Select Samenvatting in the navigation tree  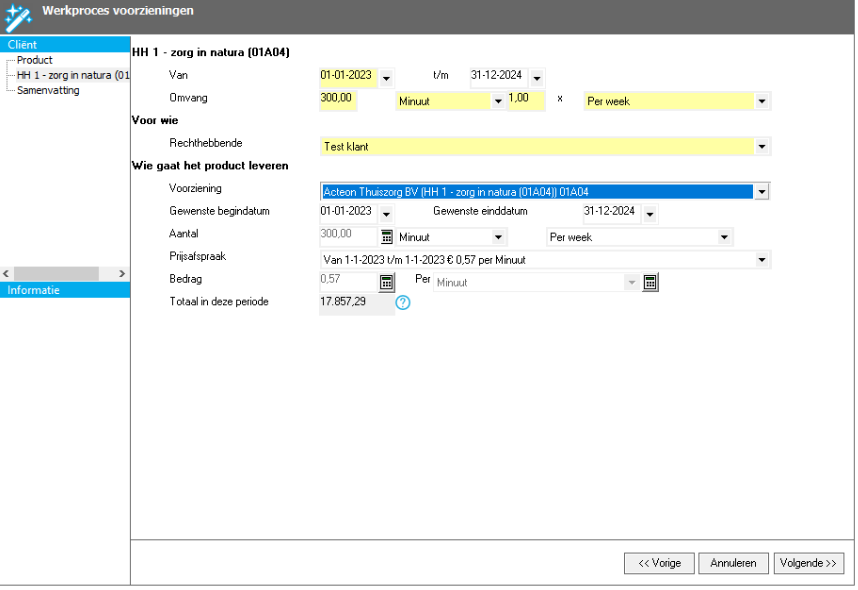(47, 90)
